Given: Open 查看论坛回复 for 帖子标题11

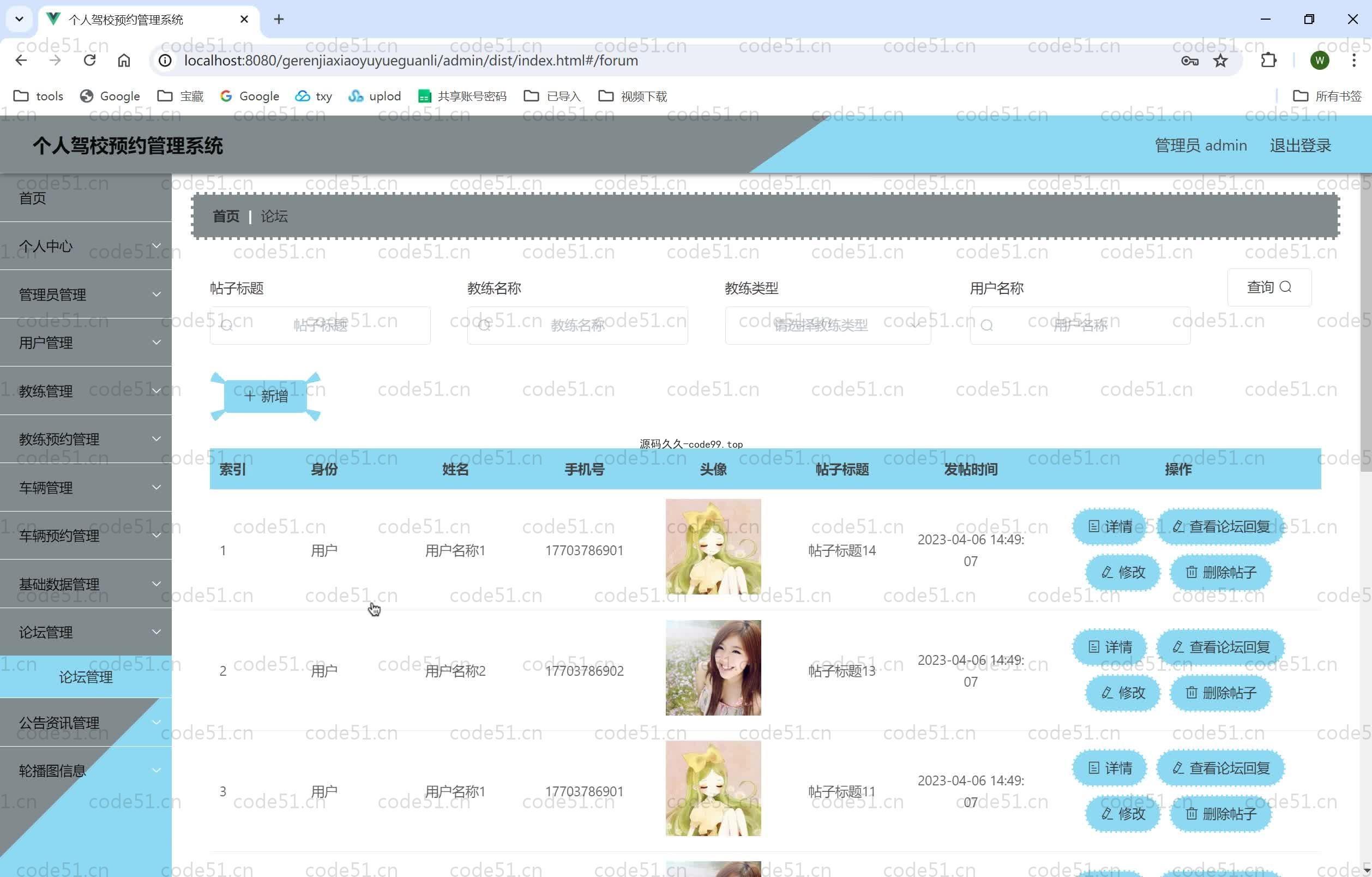Looking at the screenshot, I should (1220, 768).
